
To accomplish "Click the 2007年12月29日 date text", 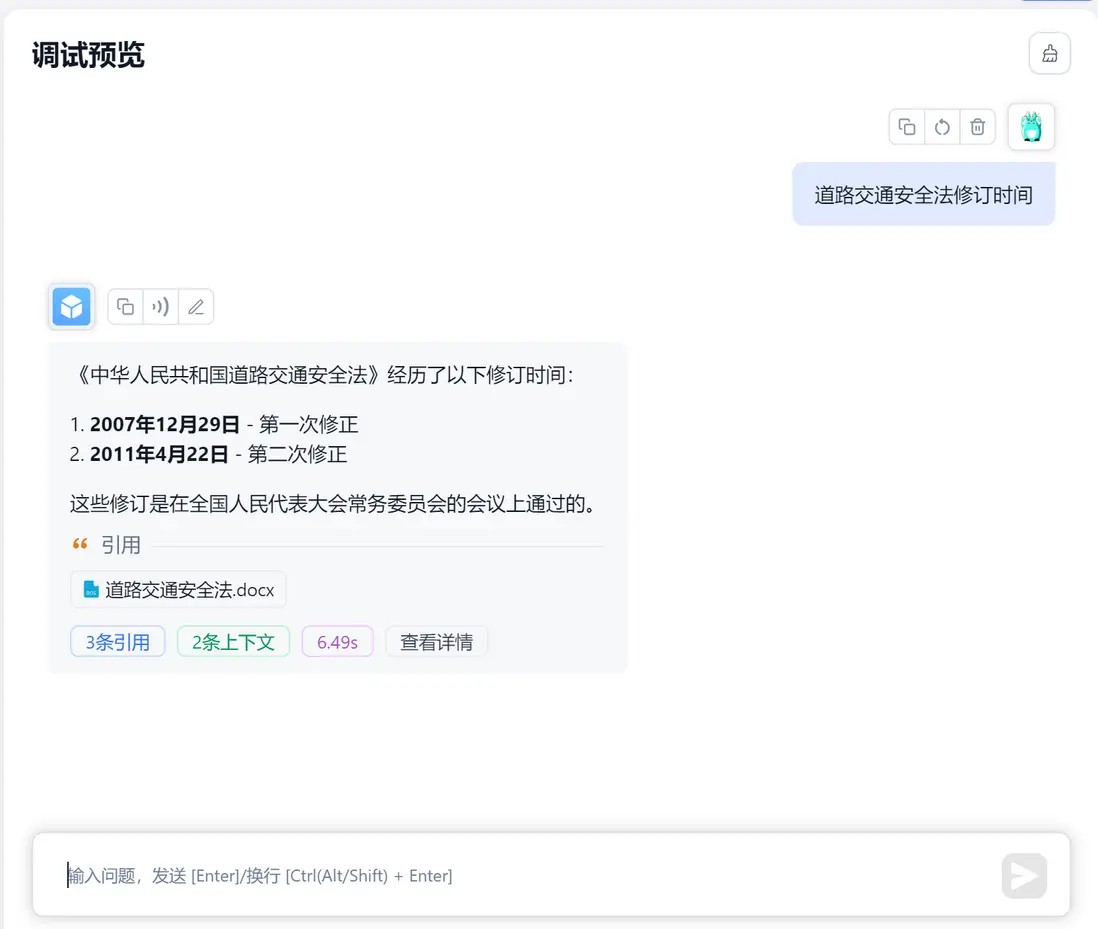I will coord(165,424).
